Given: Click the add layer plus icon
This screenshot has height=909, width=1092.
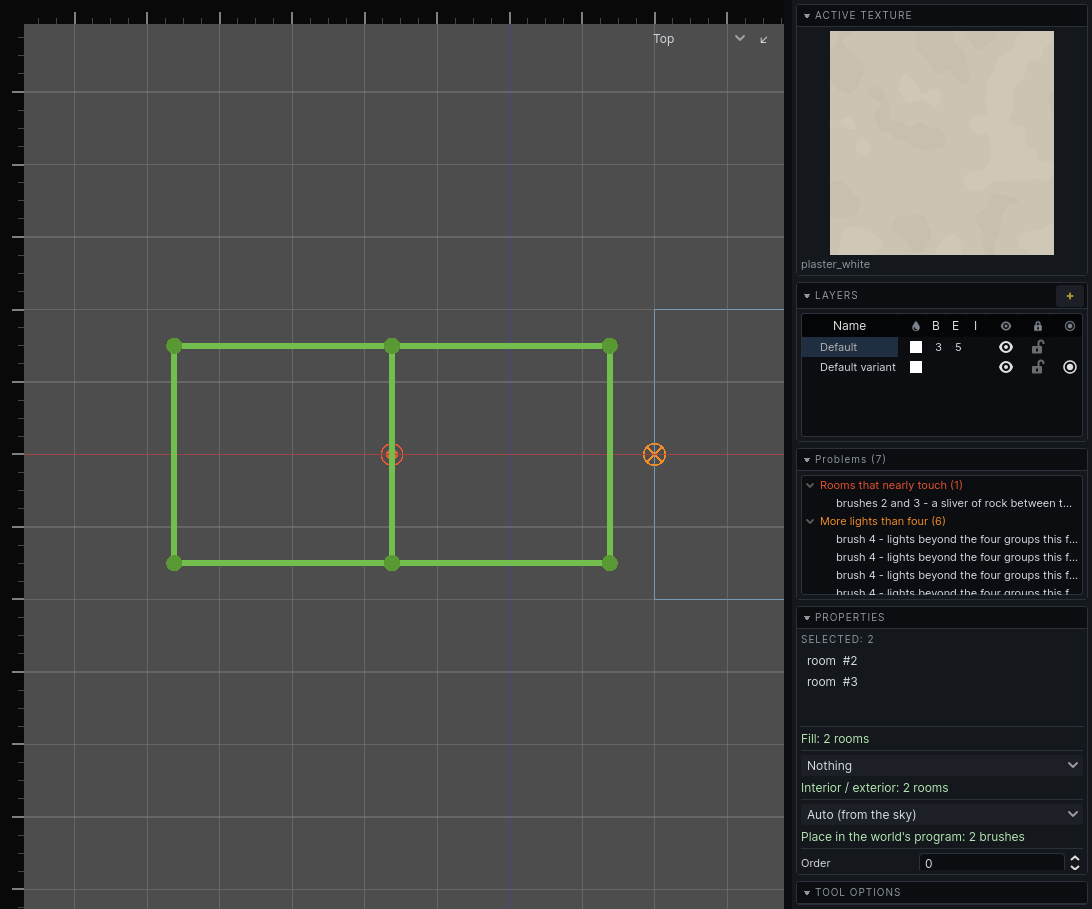Looking at the screenshot, I should 1069,296.
